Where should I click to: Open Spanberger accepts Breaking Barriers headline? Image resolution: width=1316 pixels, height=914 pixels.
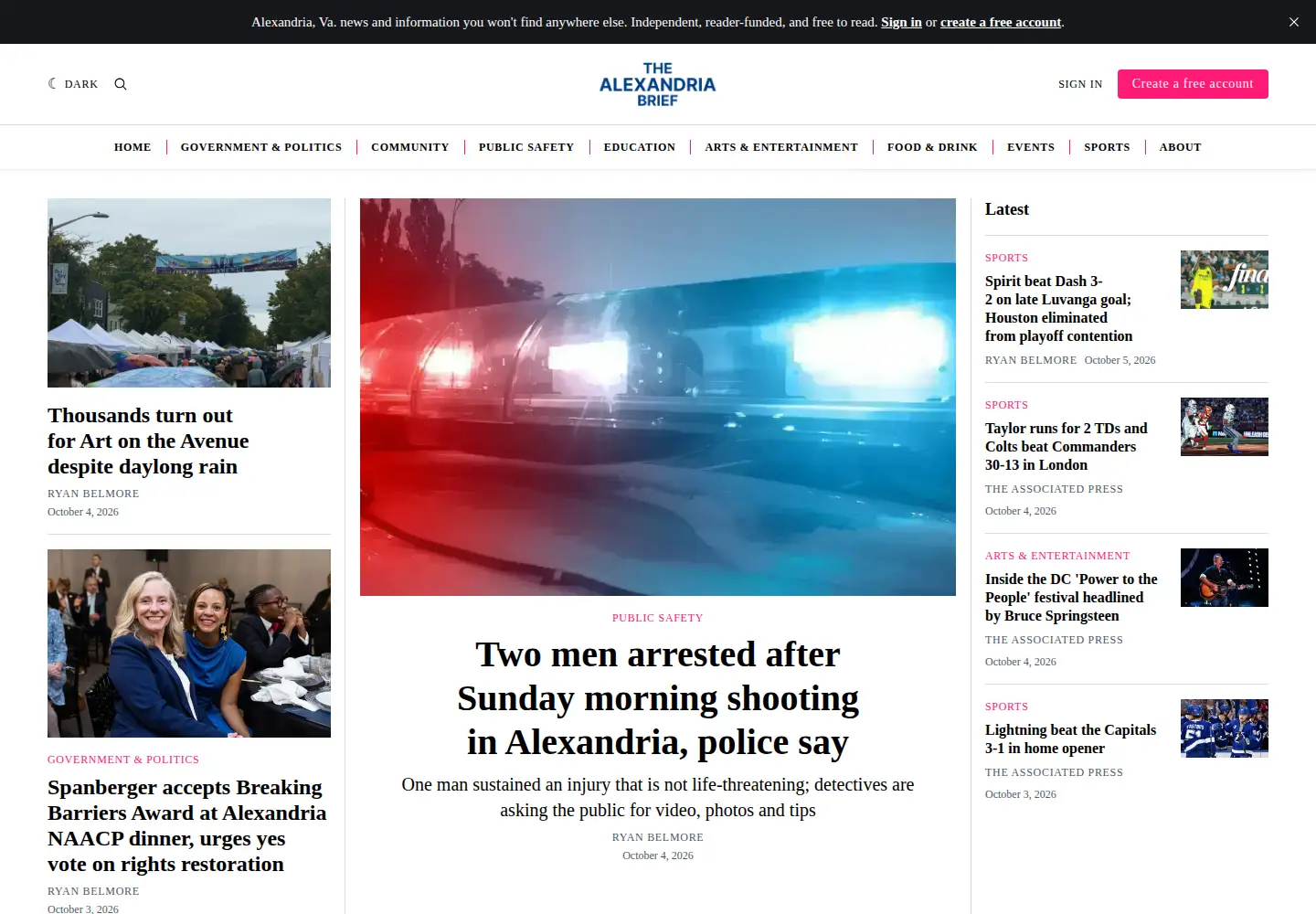point(187,825)
